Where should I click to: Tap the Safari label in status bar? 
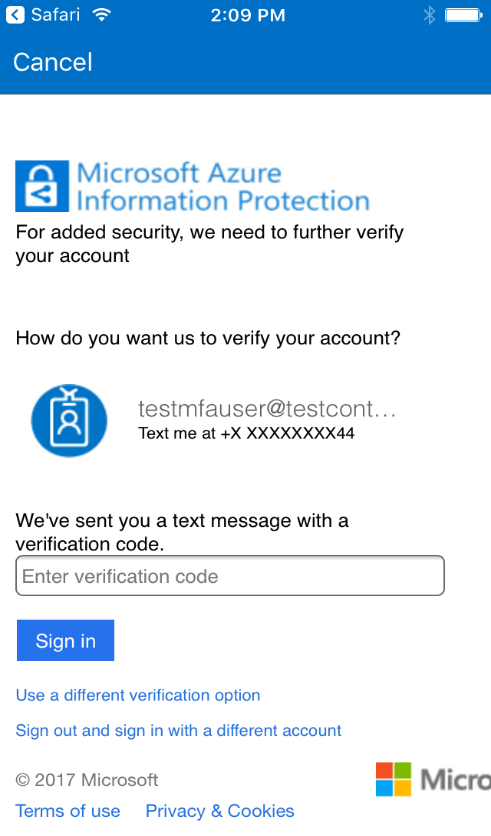click(55, 14)
